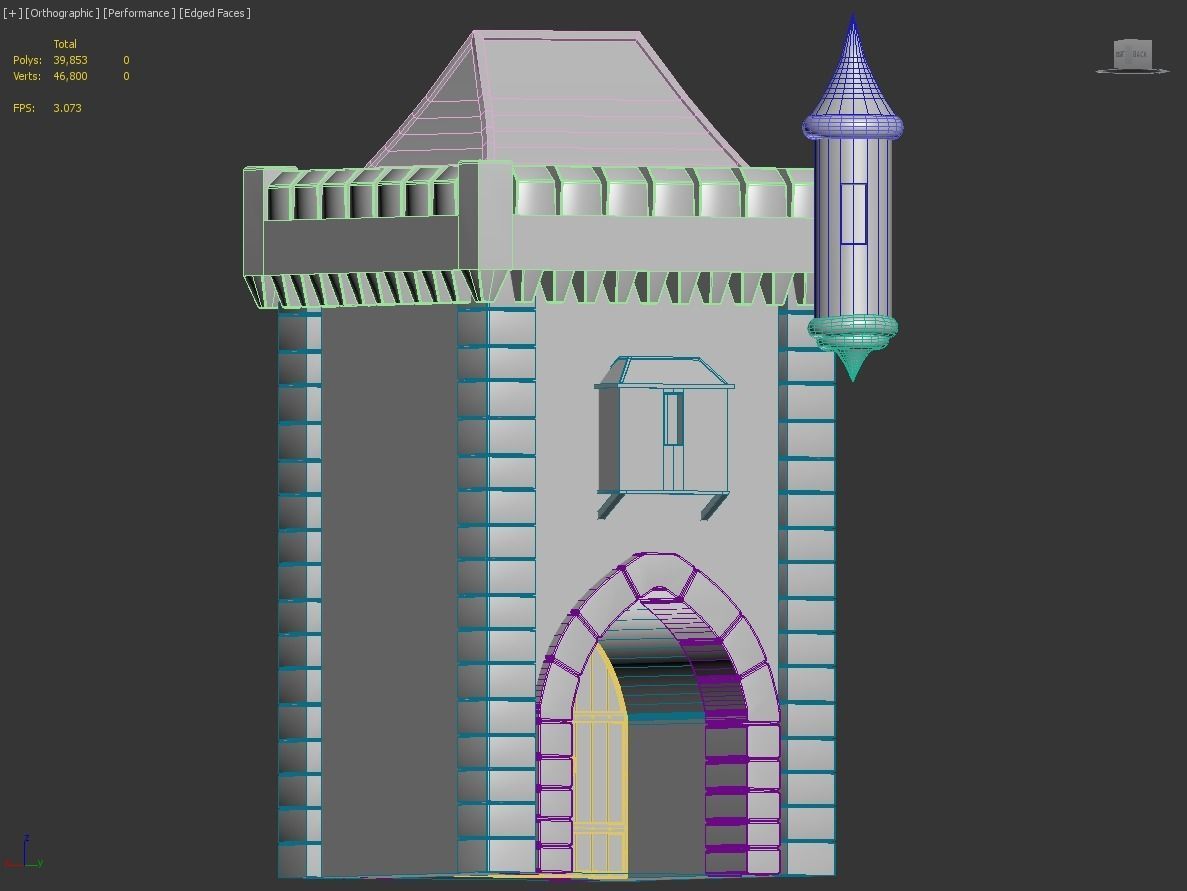The image size is (1187, 891).
Task: Open the [+] viewport general menu
Action: pos(12,13)
